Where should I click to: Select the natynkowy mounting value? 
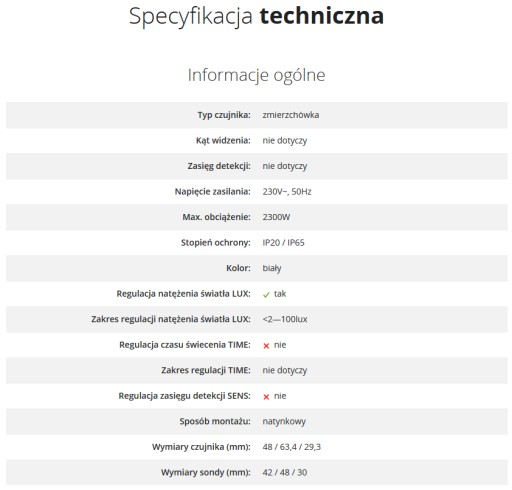coord(284,421)
